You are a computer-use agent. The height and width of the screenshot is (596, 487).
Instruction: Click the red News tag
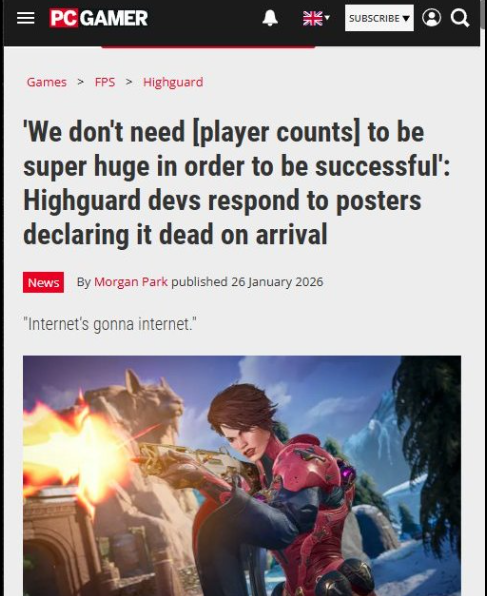click(x=43, y=282)
